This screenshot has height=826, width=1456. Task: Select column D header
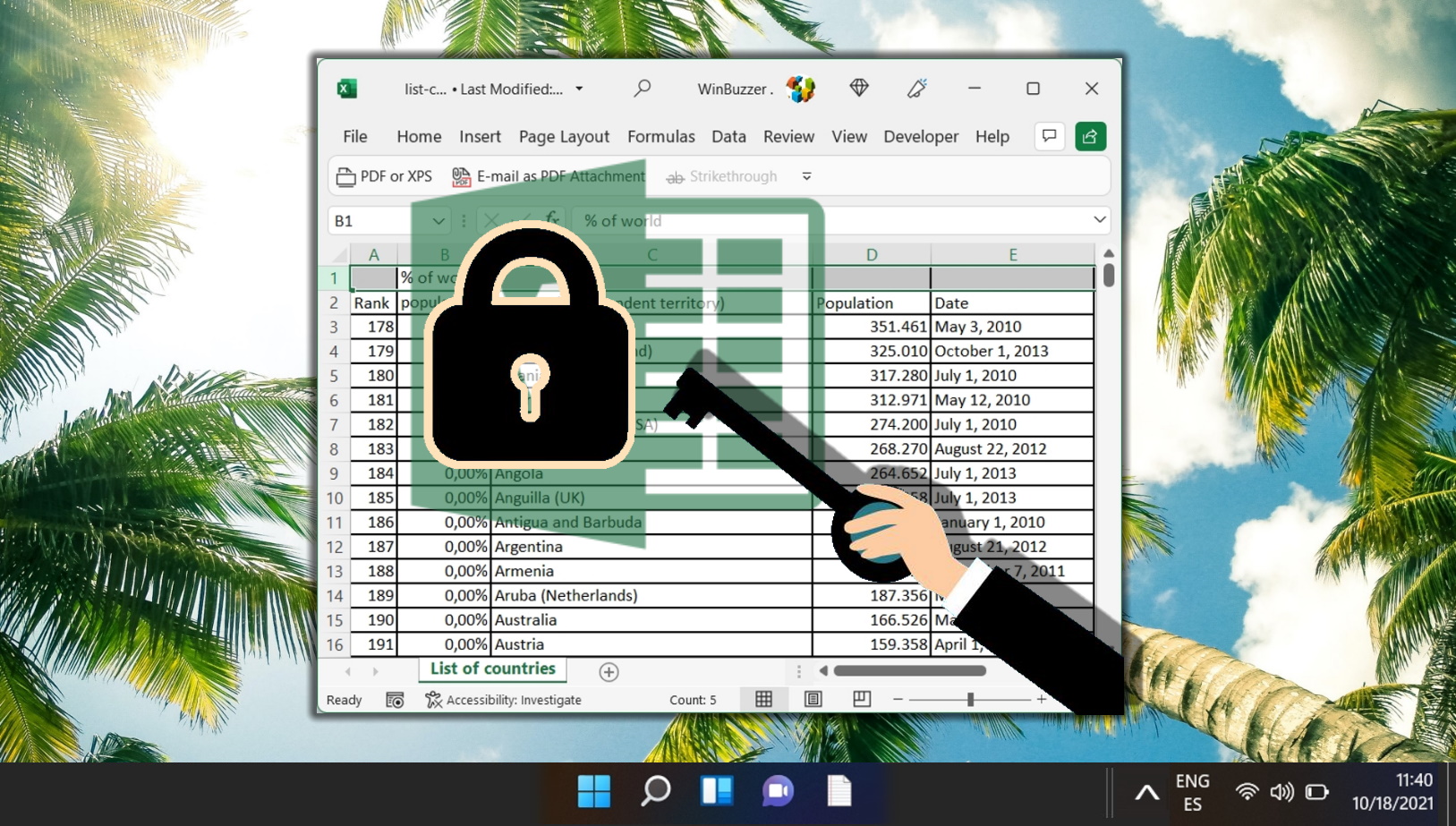click(x=872, y=254)
